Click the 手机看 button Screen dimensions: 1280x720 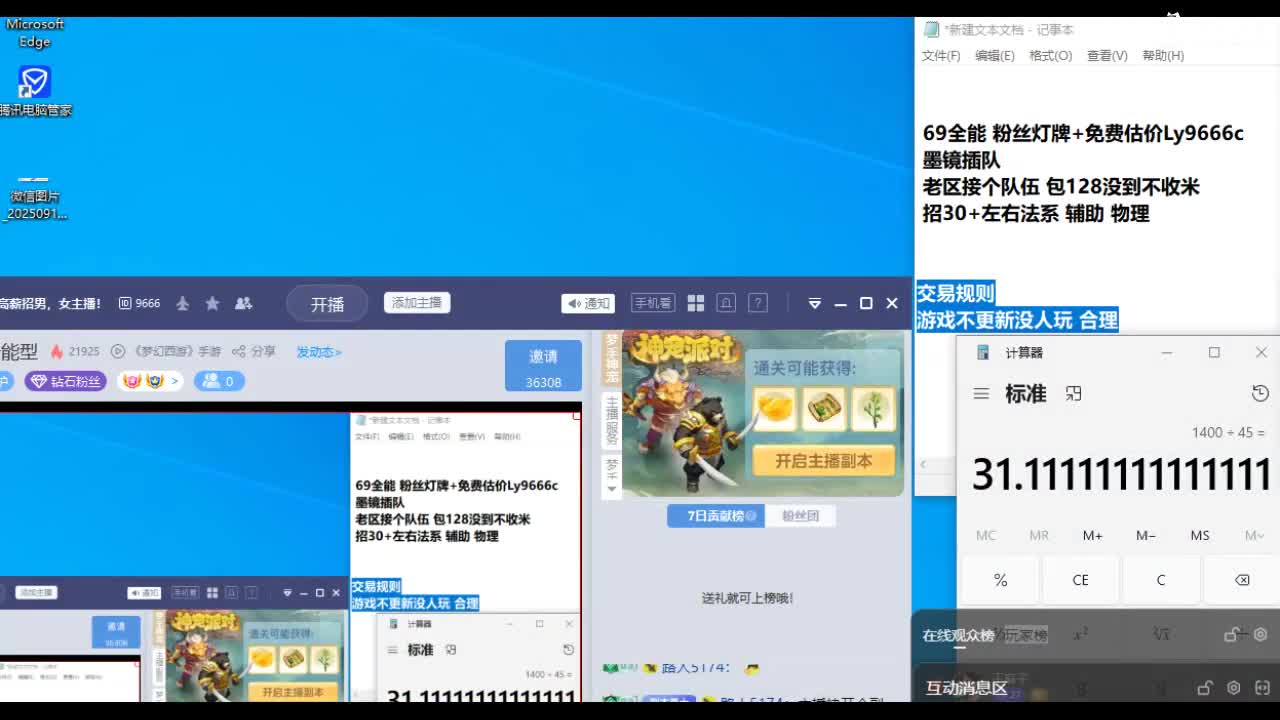tap(653, 303)
